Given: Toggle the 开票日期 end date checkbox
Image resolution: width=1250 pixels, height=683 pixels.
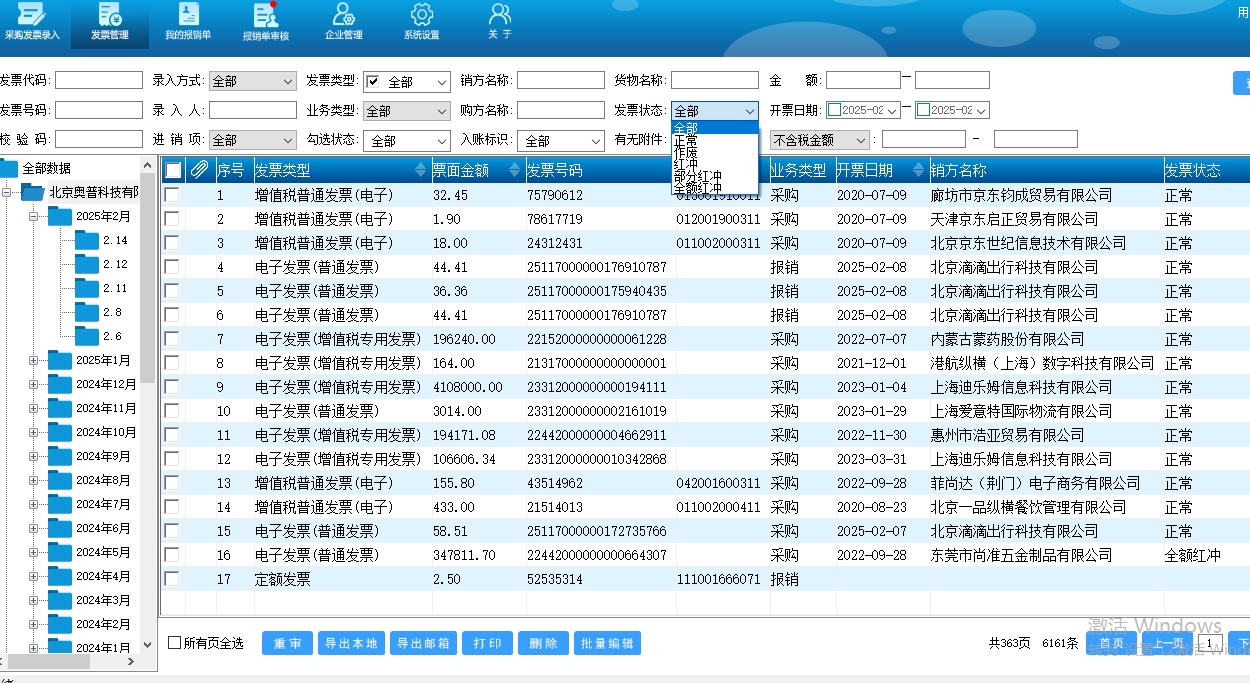Looking at the screenshot, I should point(924,110).
